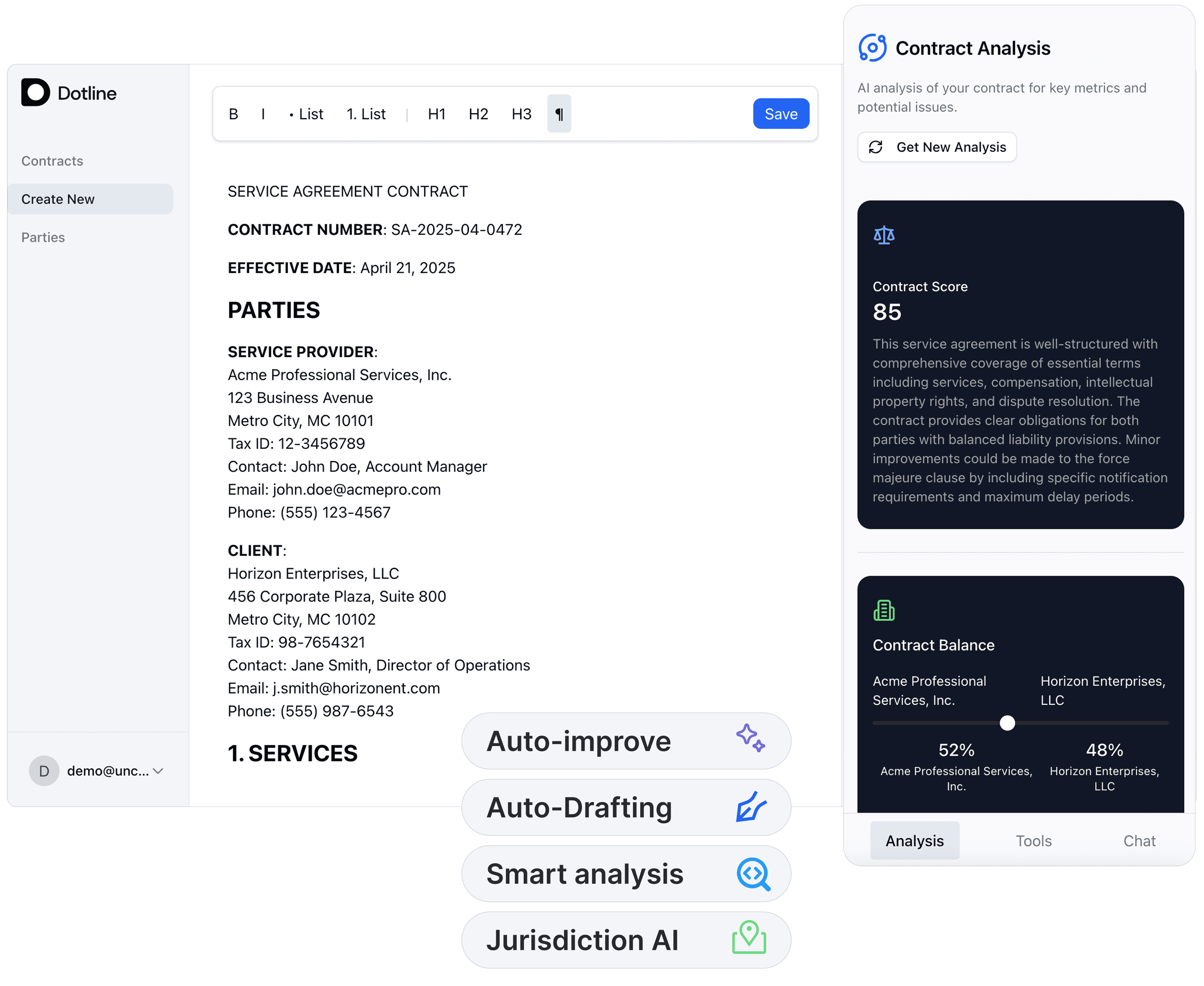Image resolution: width=1204 pixels, height=986 pixels.
Task: Click the Dotline logo icon
Action: (x=35, y=92)
